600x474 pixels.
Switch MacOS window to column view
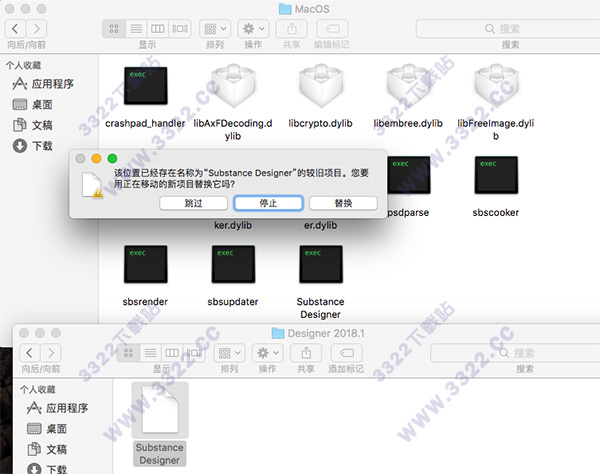(x=158, y=29)
